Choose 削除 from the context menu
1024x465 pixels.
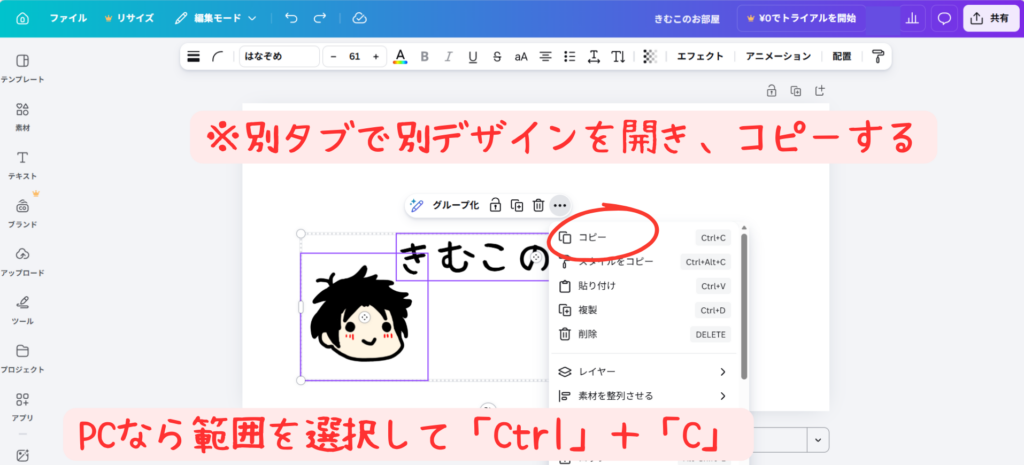[x=645, y=334]
